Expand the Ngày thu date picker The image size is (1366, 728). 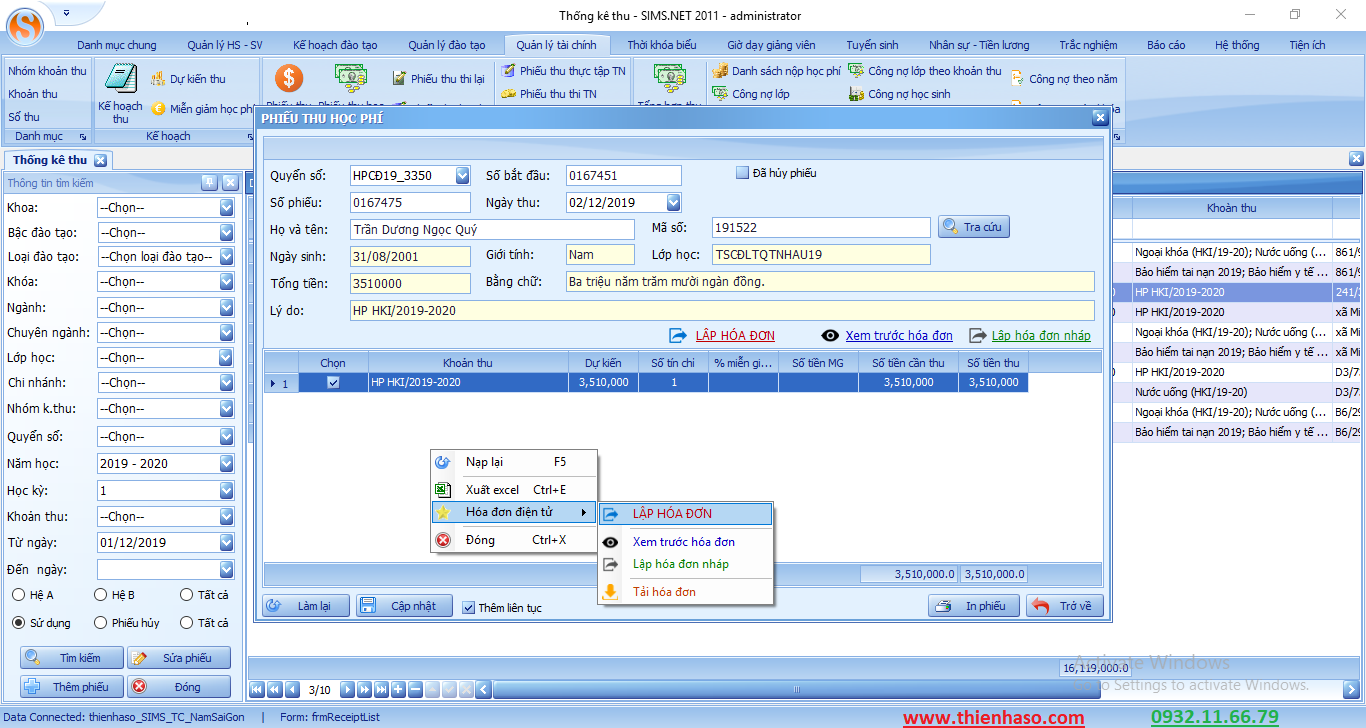(x=673, y=203)
